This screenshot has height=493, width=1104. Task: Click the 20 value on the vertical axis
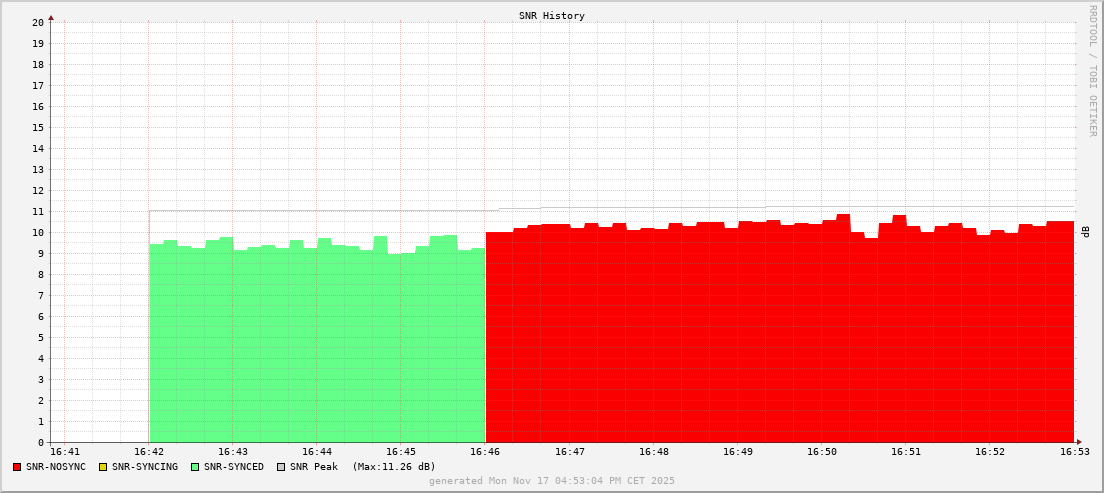coord(38,22)
